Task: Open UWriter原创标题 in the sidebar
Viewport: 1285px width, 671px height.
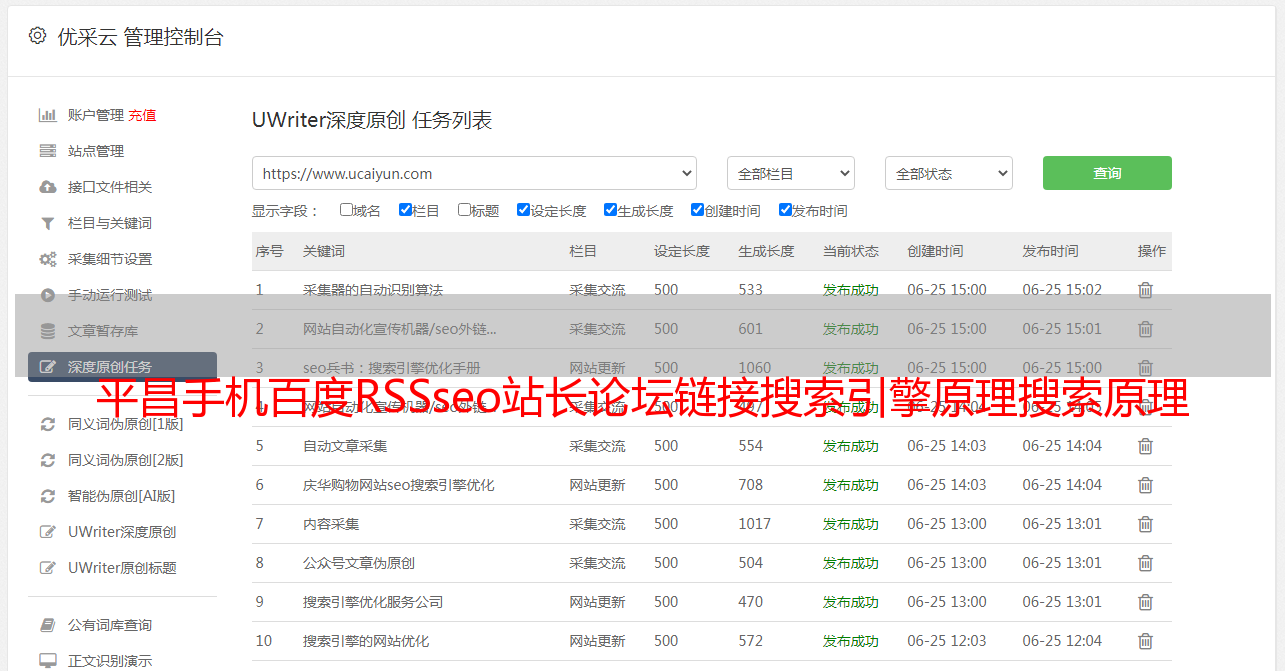Action: click(122, 568)
